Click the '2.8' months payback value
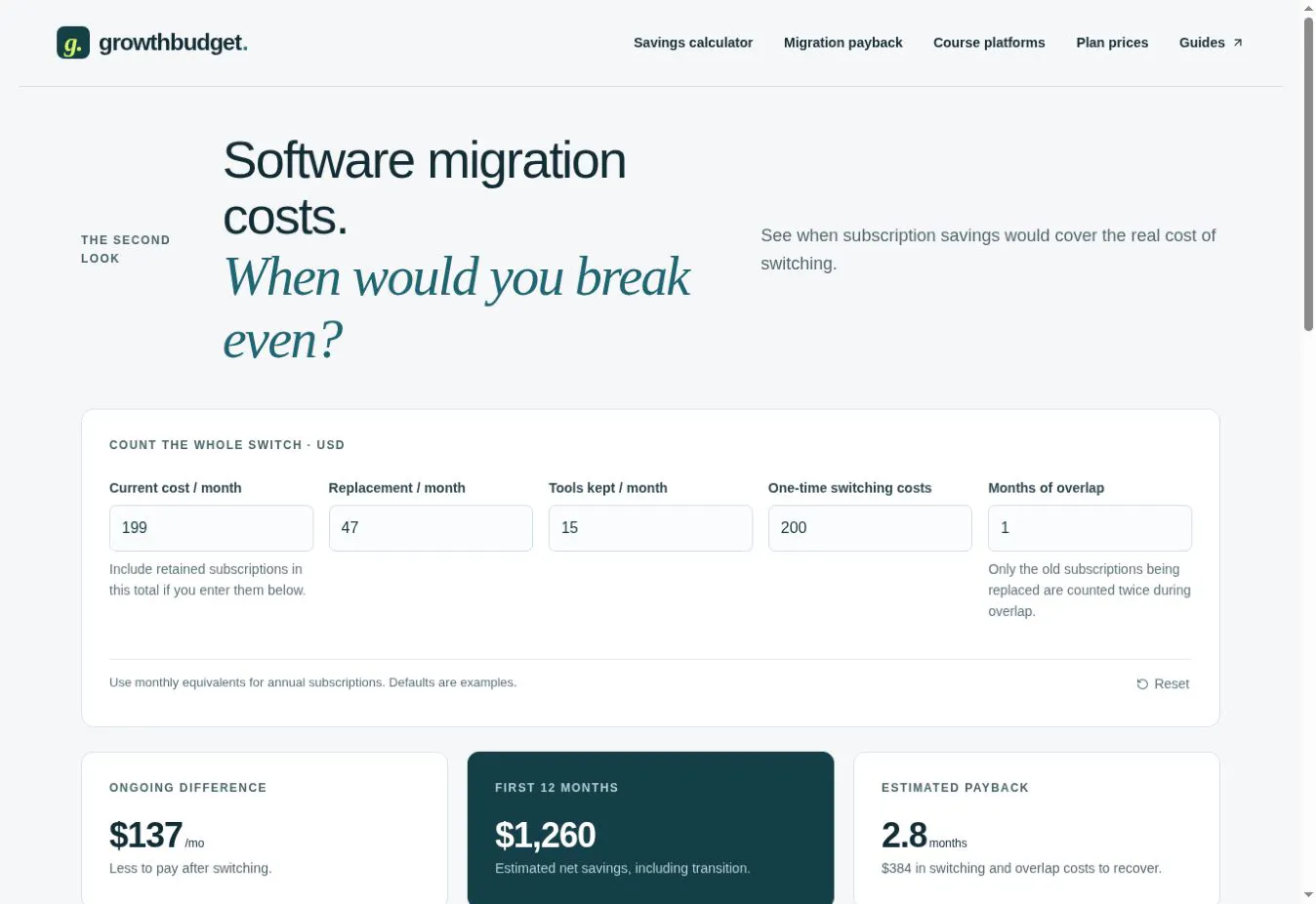 904,836
